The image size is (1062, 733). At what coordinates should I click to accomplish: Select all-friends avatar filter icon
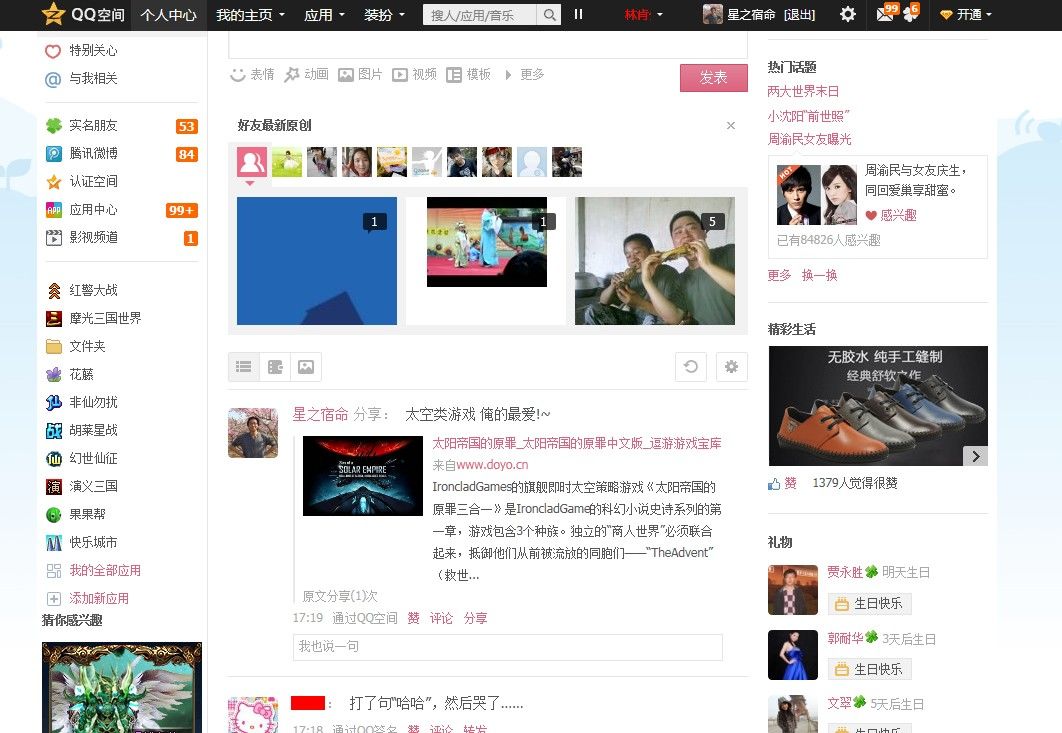point(251,163)
